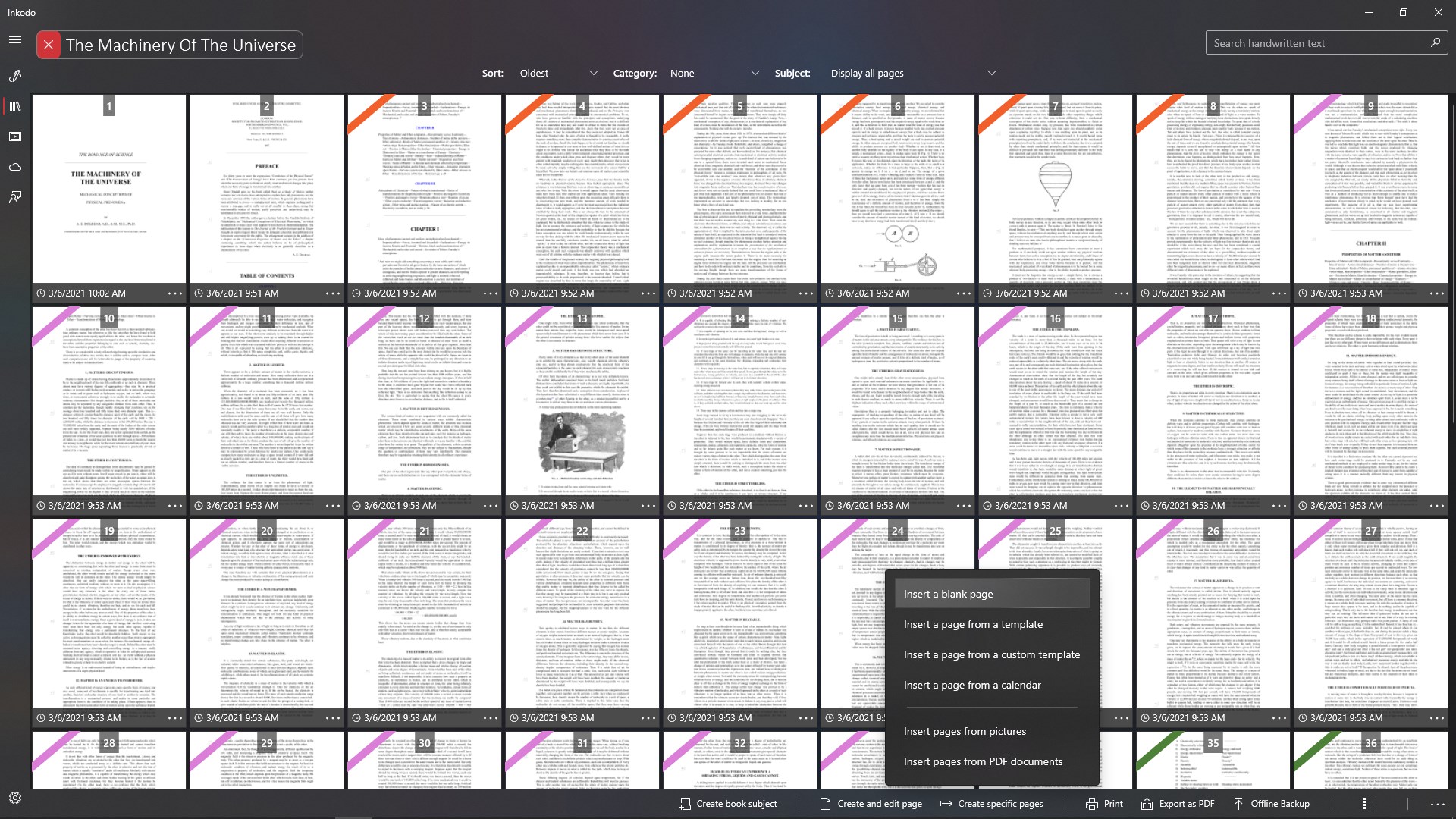The width and height of the screenshot is (1456, 819).
Task: Open more options for page 4
Action: (x=648, y=293)
